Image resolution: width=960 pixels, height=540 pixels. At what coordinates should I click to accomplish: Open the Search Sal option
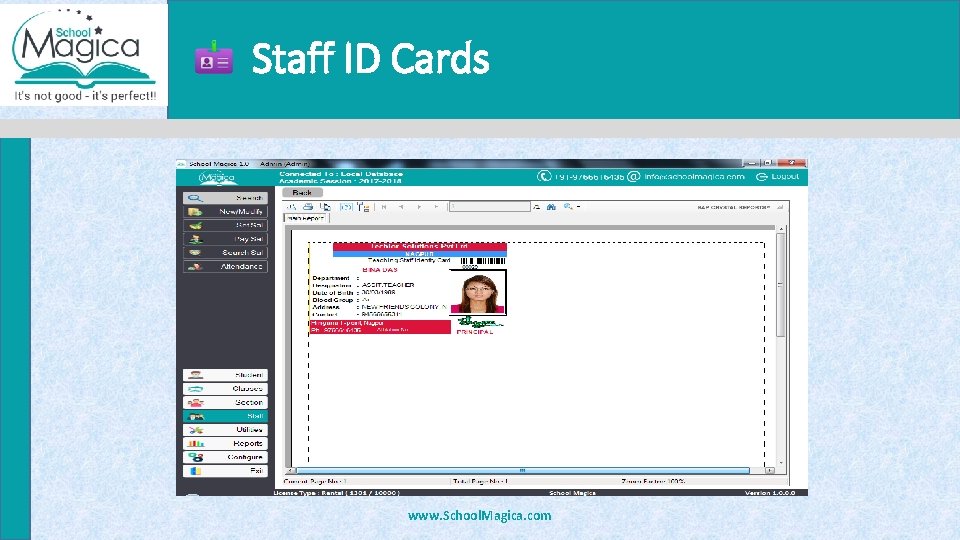tap(225, 252)
